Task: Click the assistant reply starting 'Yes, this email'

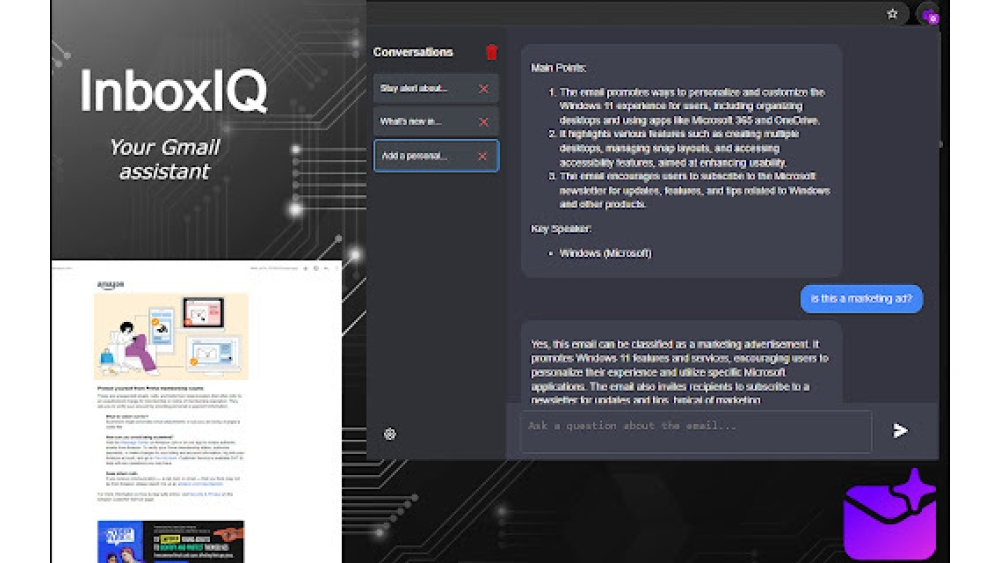Action: coord(681,362)
